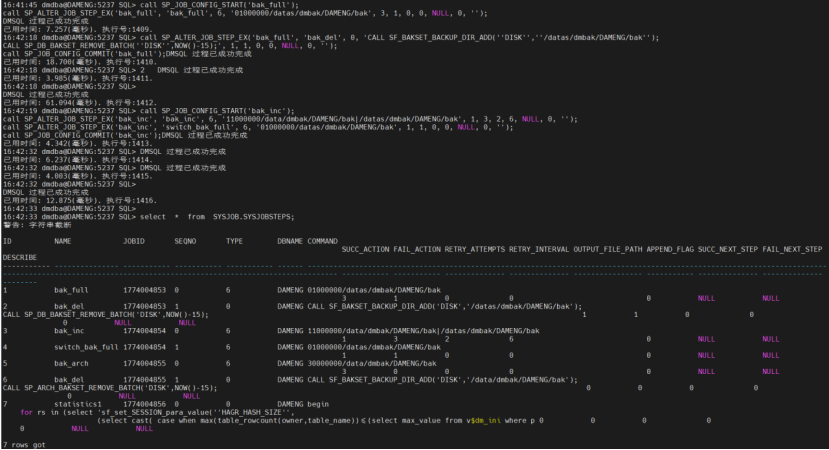Viewport: 829px width, 450px height.
Task: Select the statistics1 name in row 7
Action: pyautogui.click(x=78, y=405)
